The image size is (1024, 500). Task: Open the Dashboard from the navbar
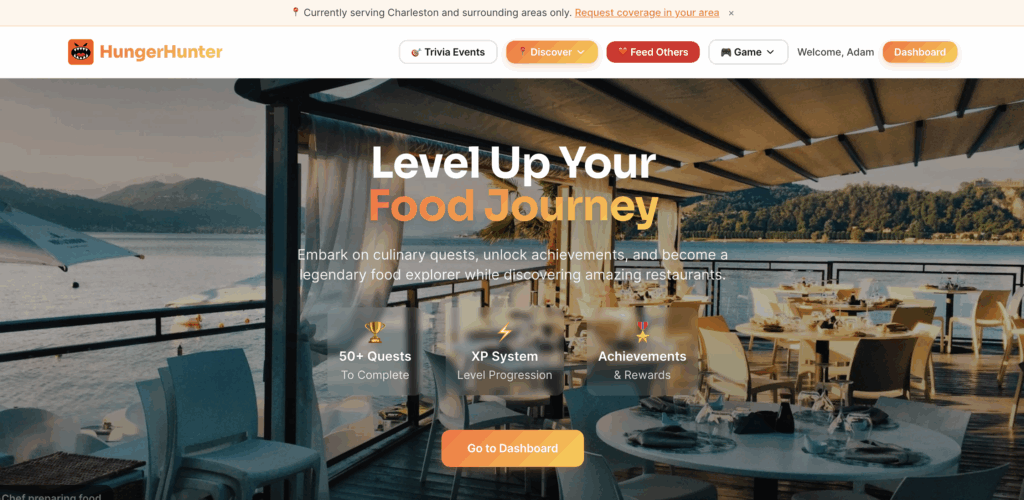click(920, 52)
